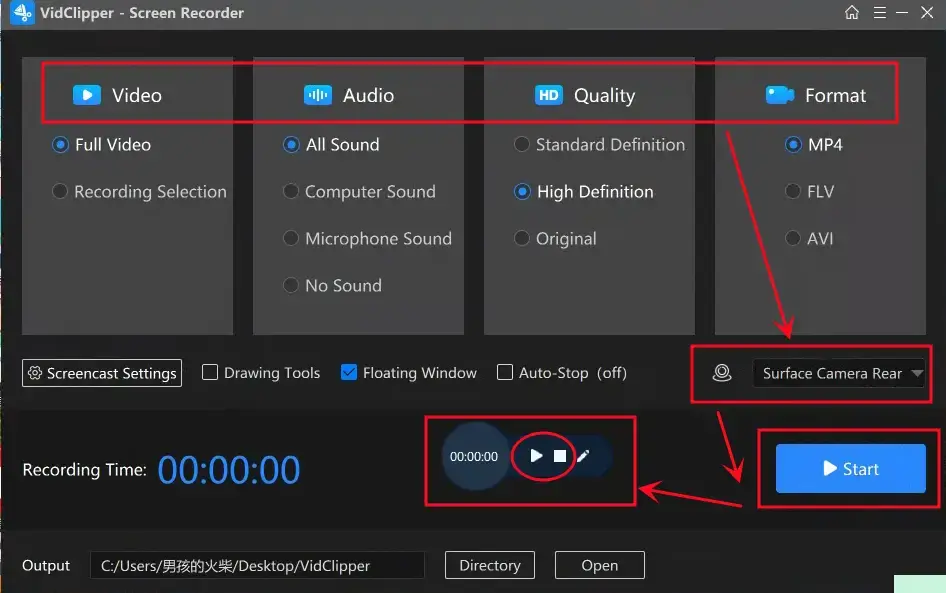This screenshot has width=946, height=593.
Task: Pick FLV output format
Action: (x=810, y=192)
